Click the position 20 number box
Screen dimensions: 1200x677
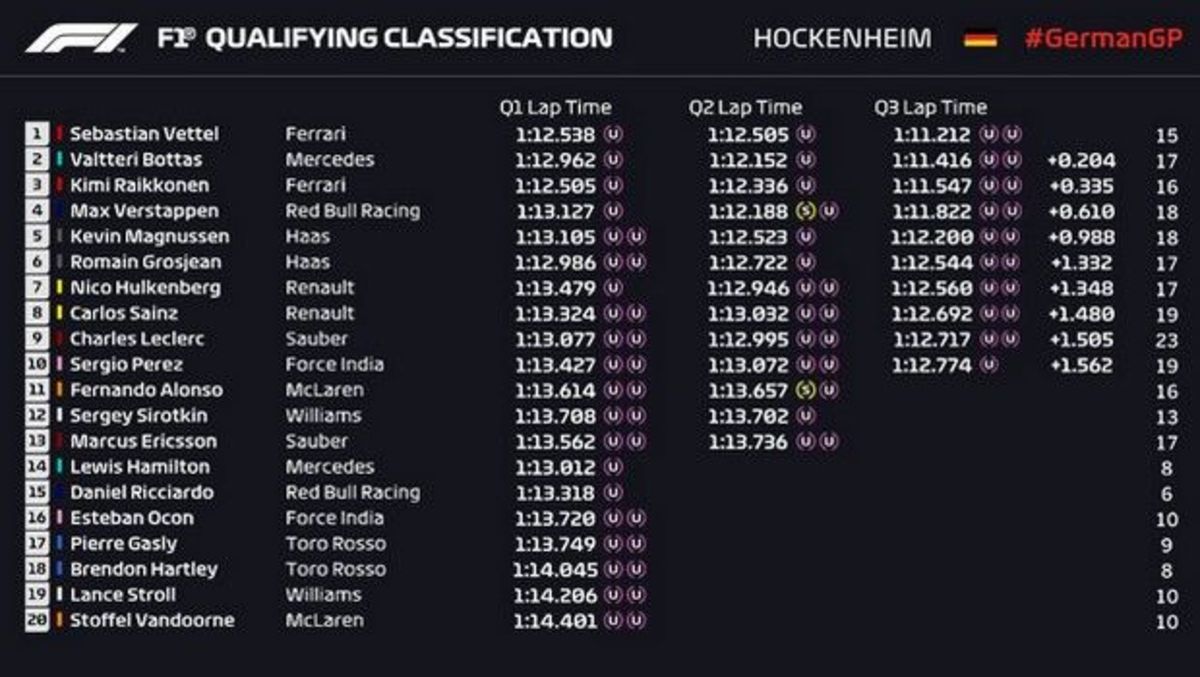click(x=37, y=620)
